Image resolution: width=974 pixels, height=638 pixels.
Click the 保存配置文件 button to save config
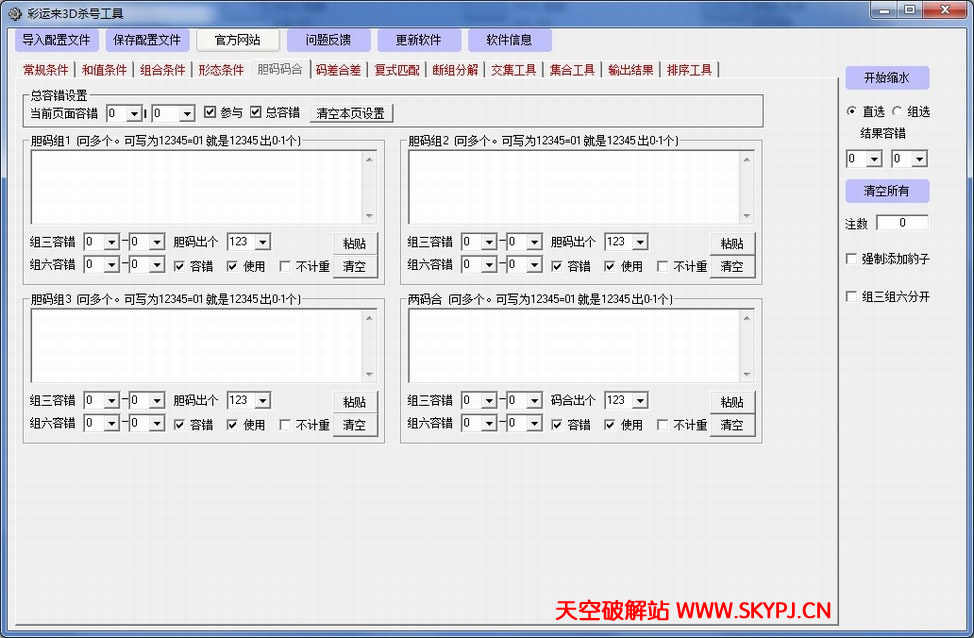147,40
